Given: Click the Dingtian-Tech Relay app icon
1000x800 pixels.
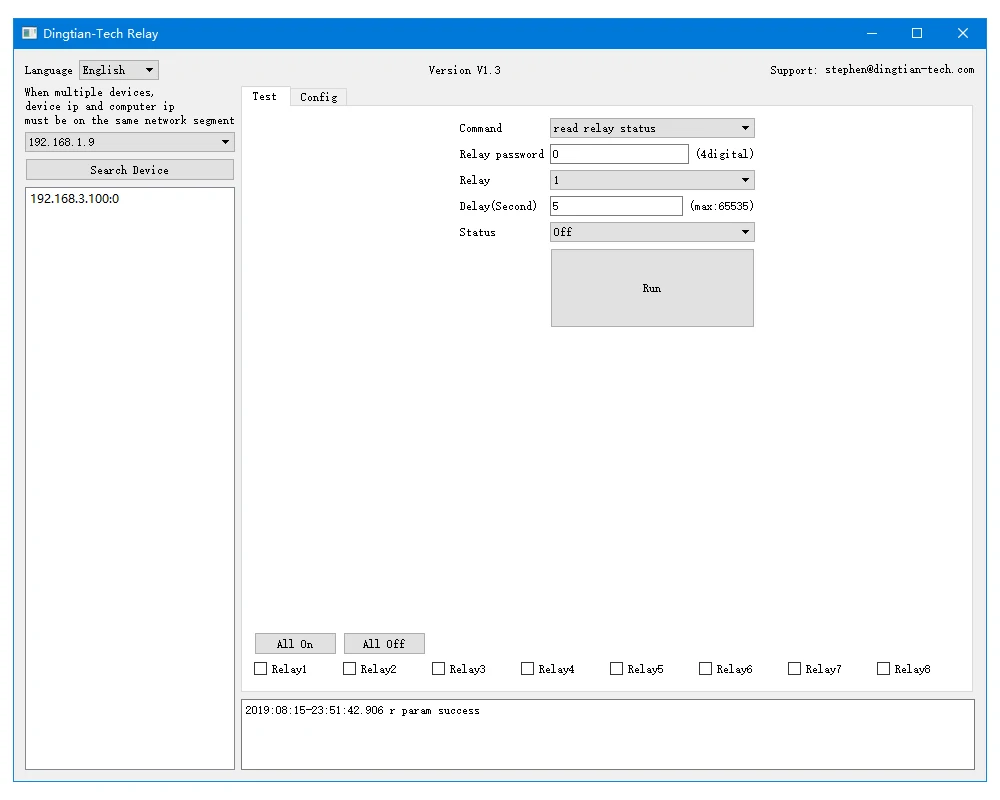Looking at the screenshot, I should point(29,33).
